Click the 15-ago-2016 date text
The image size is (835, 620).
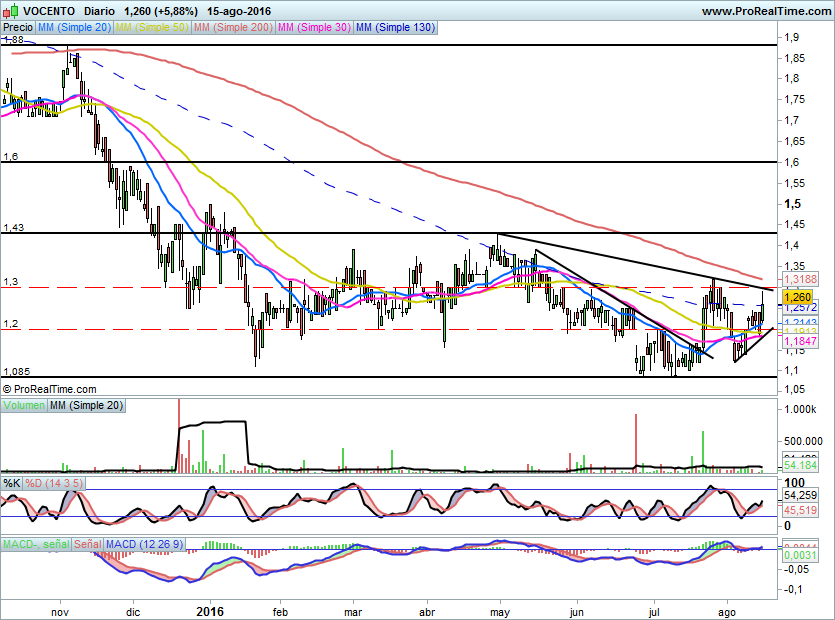point(239,11)
